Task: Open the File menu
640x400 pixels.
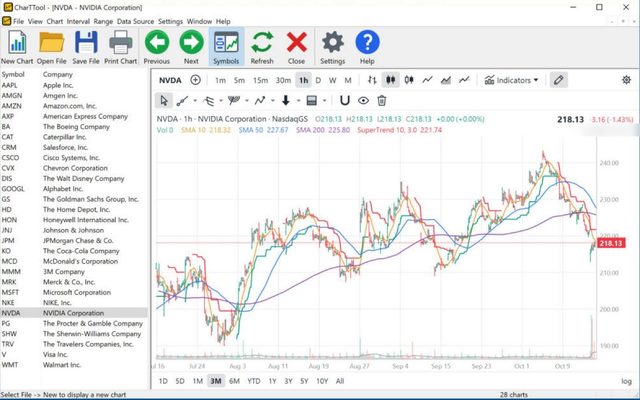Action: (x=18, y=21)
